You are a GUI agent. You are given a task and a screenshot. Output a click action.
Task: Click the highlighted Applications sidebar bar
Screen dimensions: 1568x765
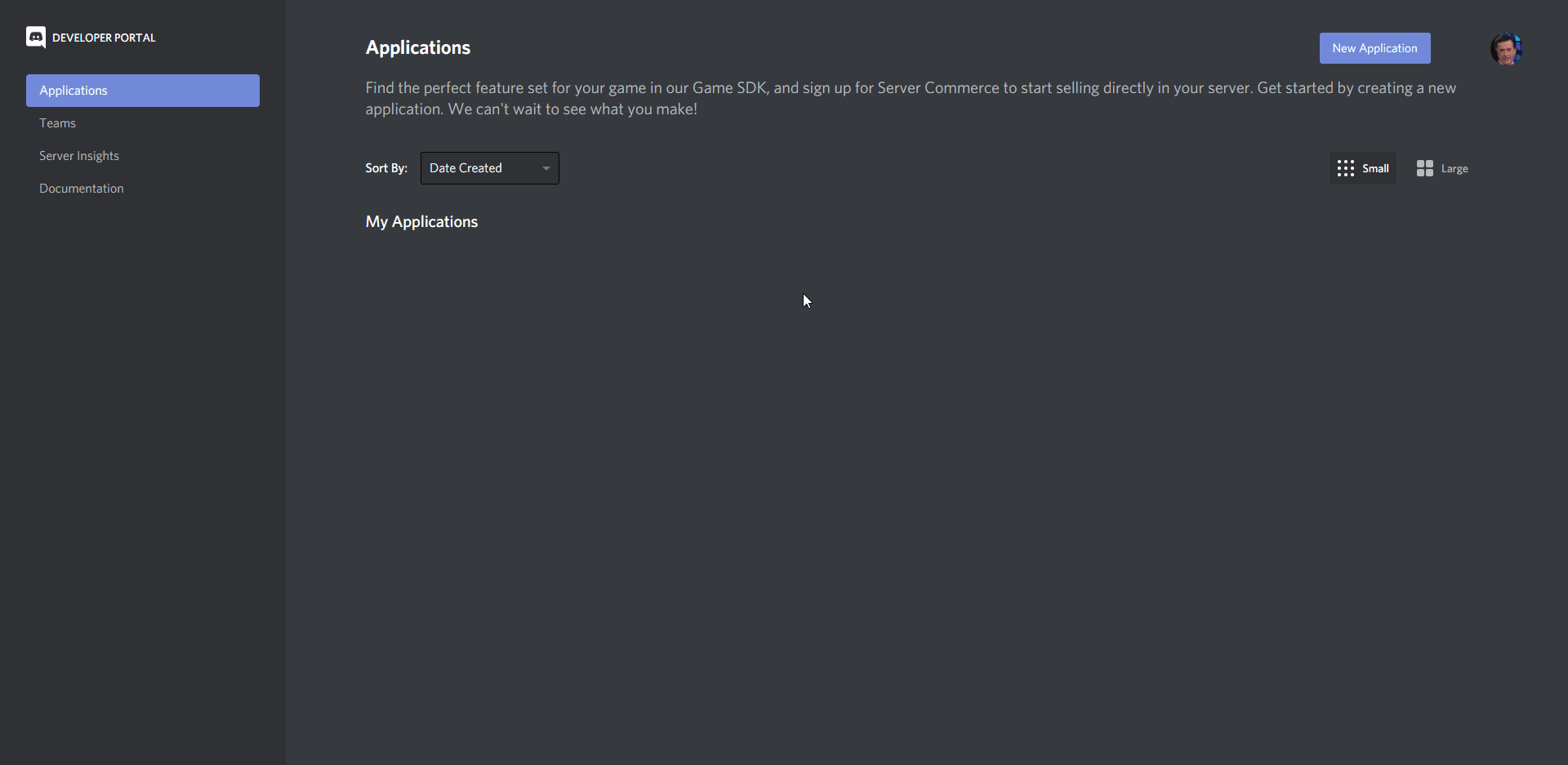coord(142,90)
